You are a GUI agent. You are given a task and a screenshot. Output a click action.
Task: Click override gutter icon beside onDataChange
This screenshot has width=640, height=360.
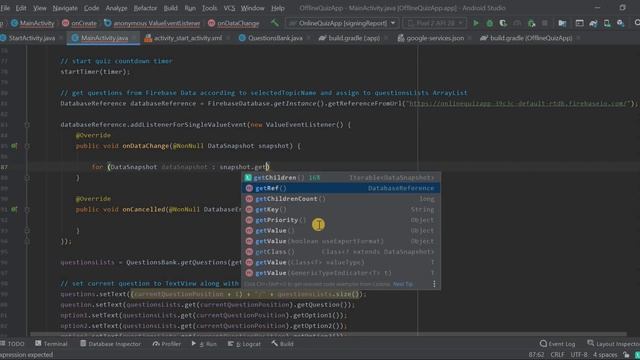click(x=14, y=146)
